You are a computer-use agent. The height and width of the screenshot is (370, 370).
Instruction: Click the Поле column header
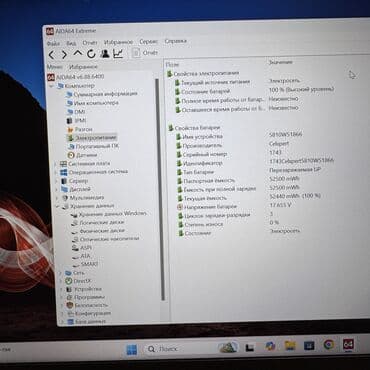[x=172, y=65]
